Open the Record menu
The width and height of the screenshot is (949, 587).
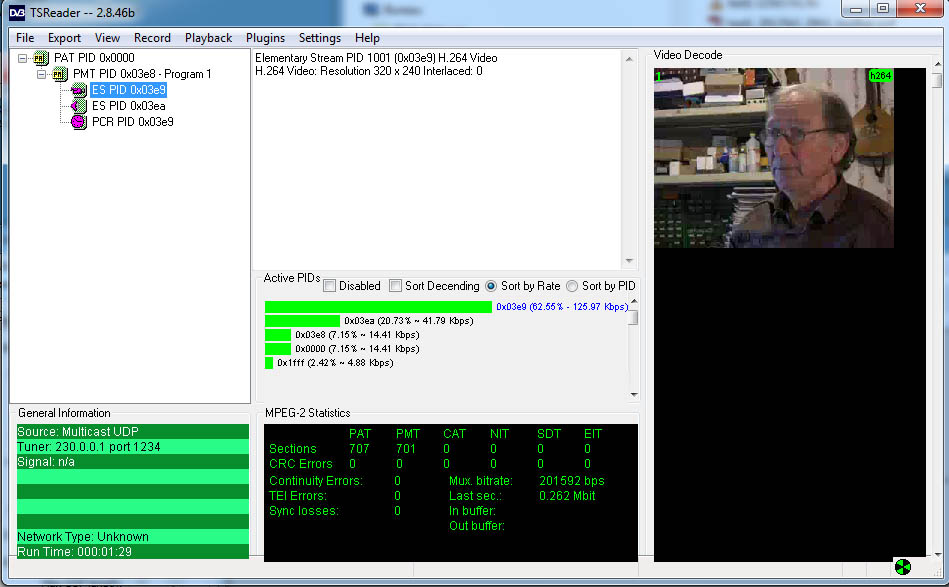pos(152,38)
